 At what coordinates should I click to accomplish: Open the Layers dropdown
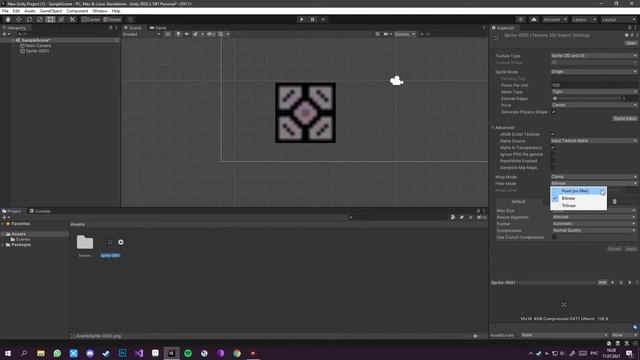(584, 20)
